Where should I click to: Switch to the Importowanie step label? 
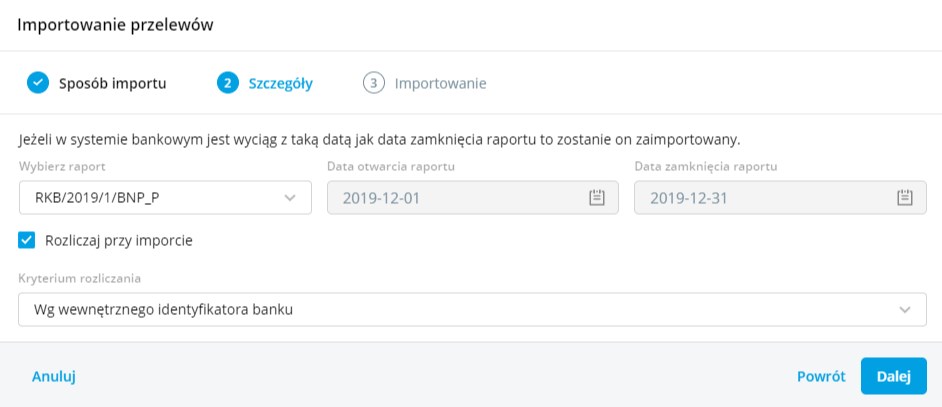click(440, 83)
